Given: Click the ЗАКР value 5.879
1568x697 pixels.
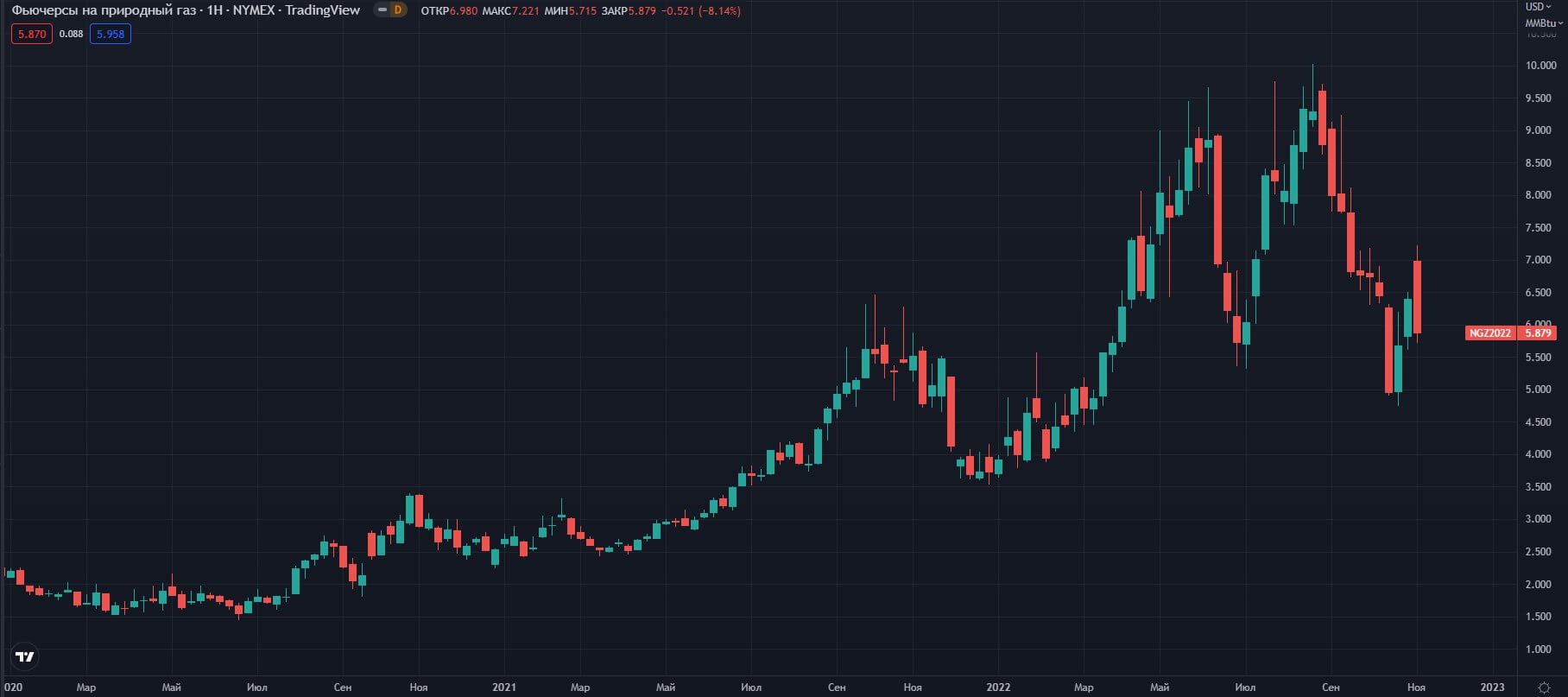Looking at the screenshot, I should tap(642, 11).
